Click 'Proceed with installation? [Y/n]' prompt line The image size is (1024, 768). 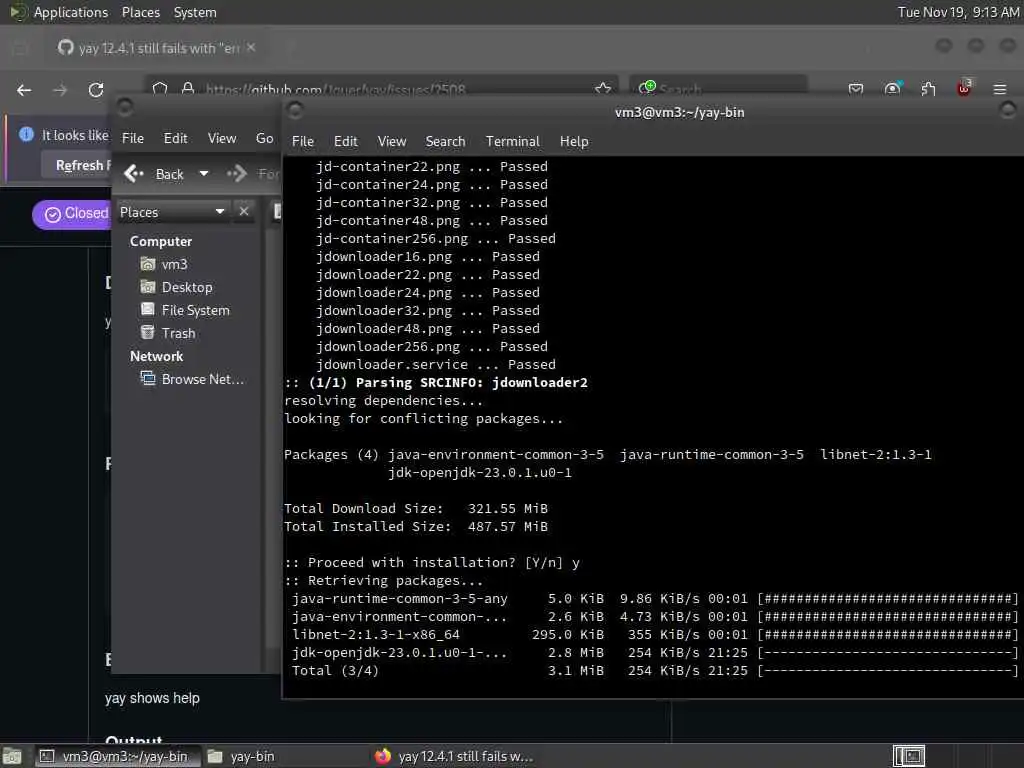(432, 562)
